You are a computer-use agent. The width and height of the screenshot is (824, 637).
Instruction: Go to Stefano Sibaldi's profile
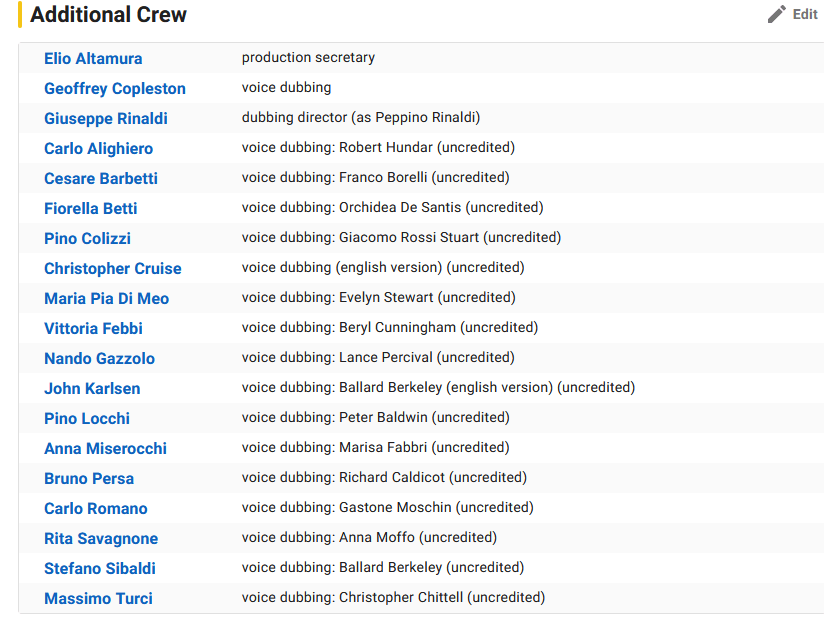[100, 568]
